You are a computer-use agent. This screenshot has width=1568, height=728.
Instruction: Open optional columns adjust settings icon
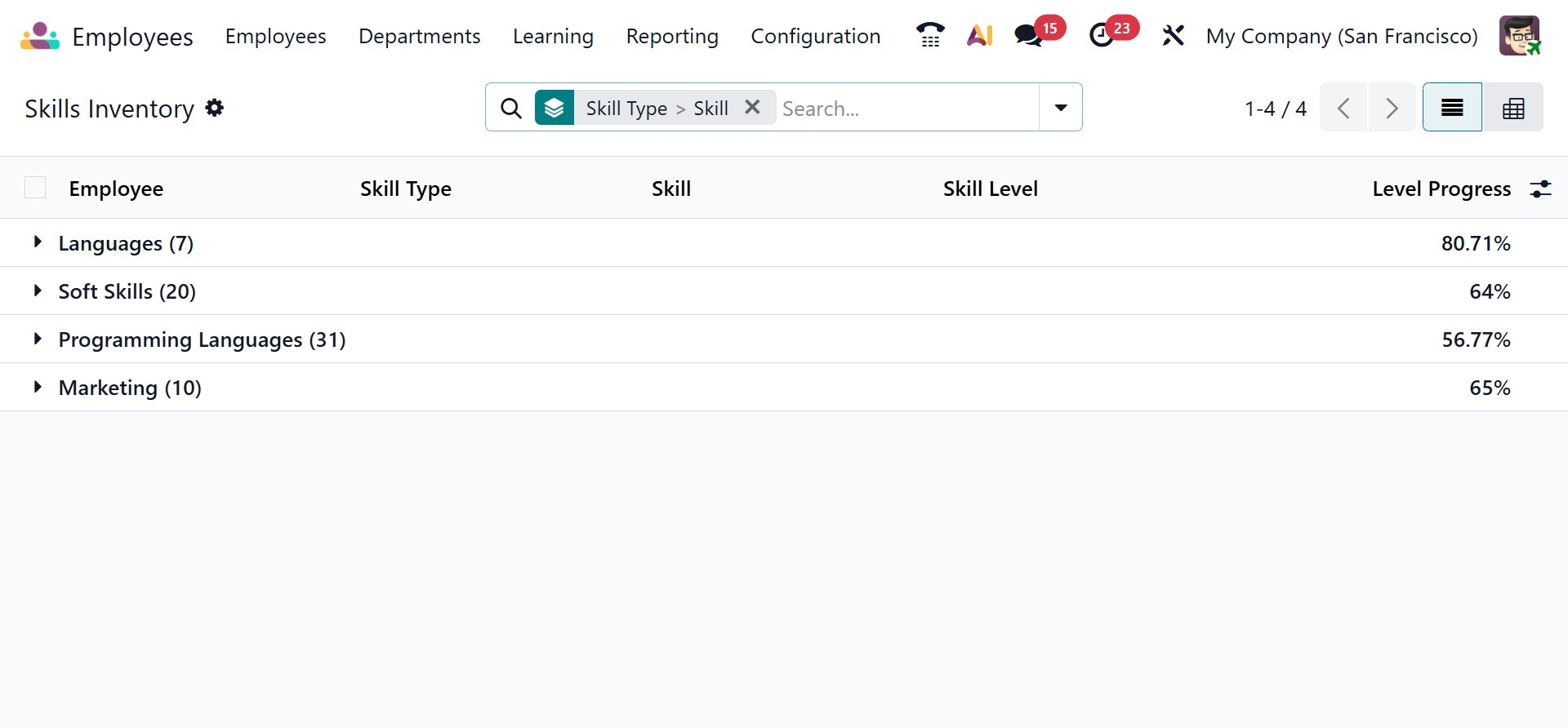click(x=1540, y=189)
